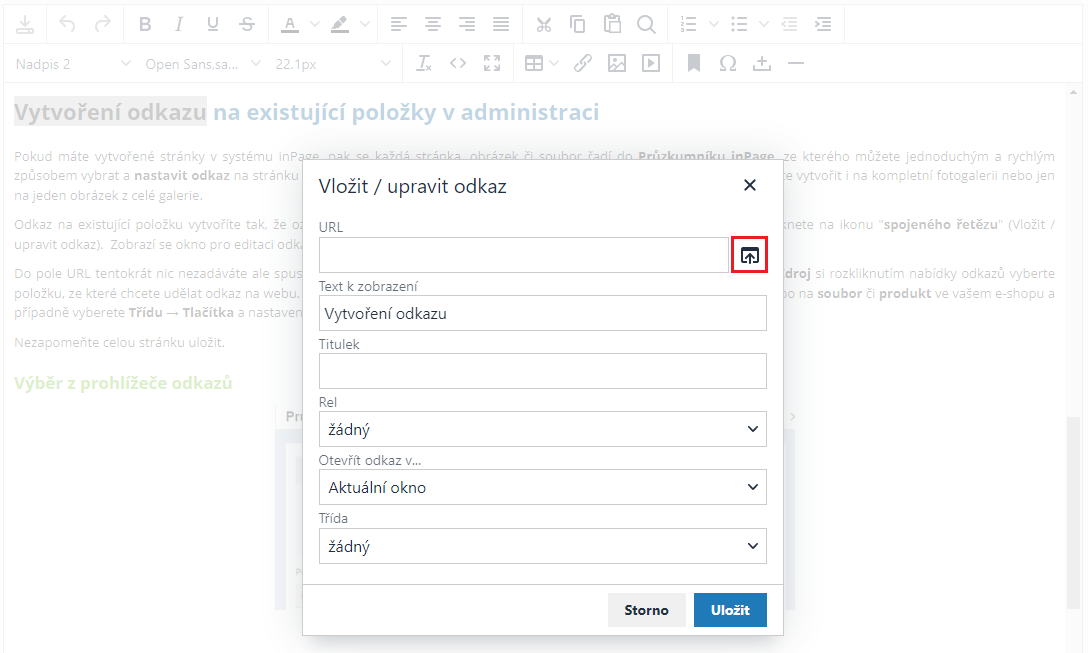Image resolution: width=1088 pixels, height=653 pixels.
Task: Toggle bold formatting in toolbar
Action: 145,24
